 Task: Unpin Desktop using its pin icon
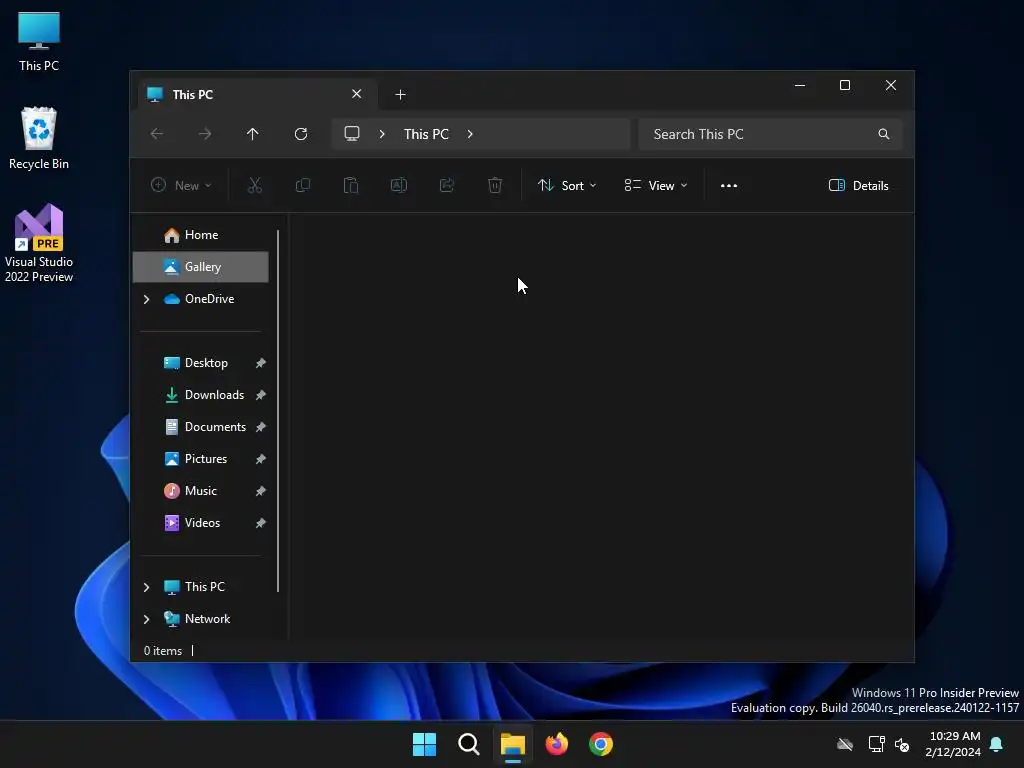261,363
